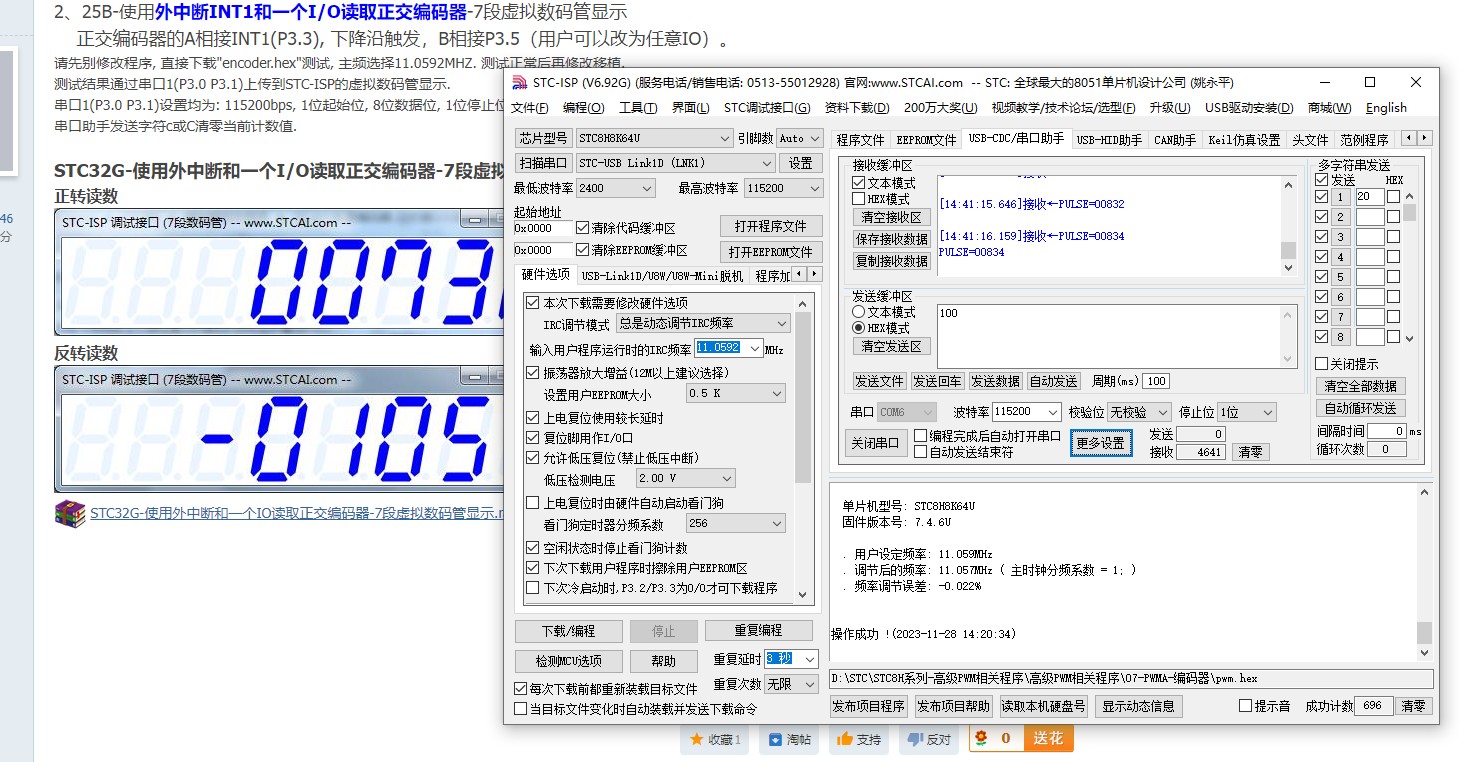Select HEX模式 radio in send buffer

tap(858, 328)
